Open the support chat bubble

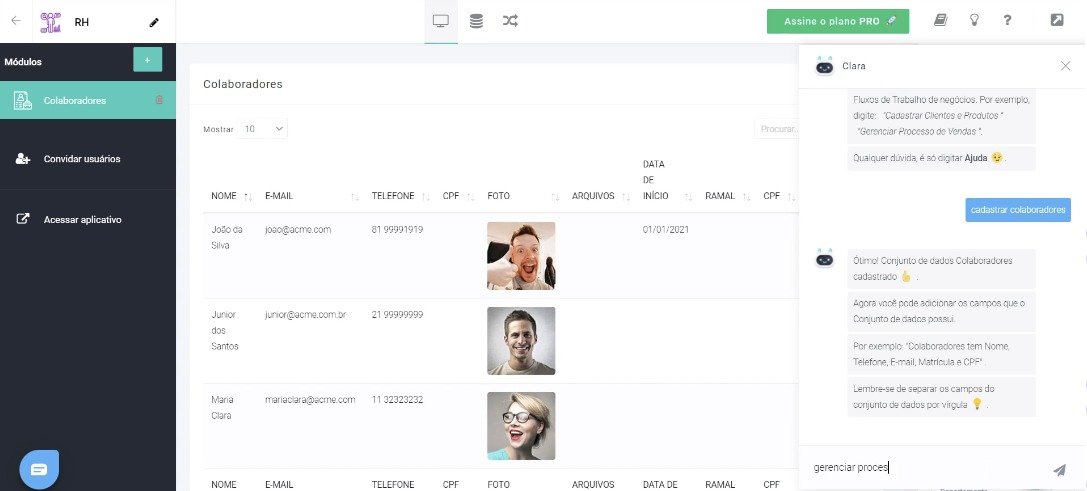pyautogui.click(x=40, y=470)
